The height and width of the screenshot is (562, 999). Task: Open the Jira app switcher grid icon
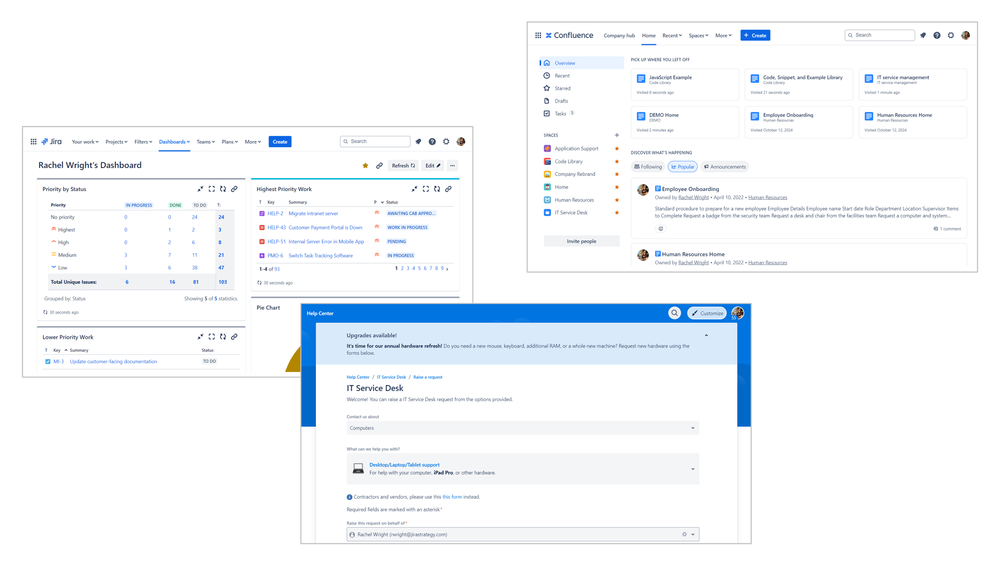tap(33, 141)
